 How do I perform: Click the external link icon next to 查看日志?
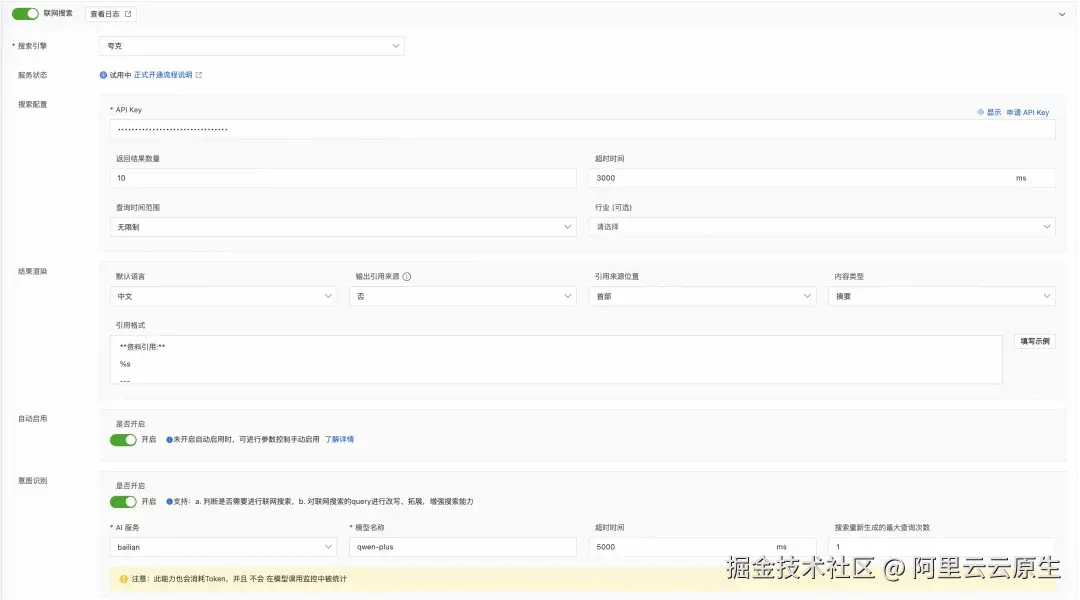pyautogui.click(x=128, y=14)
